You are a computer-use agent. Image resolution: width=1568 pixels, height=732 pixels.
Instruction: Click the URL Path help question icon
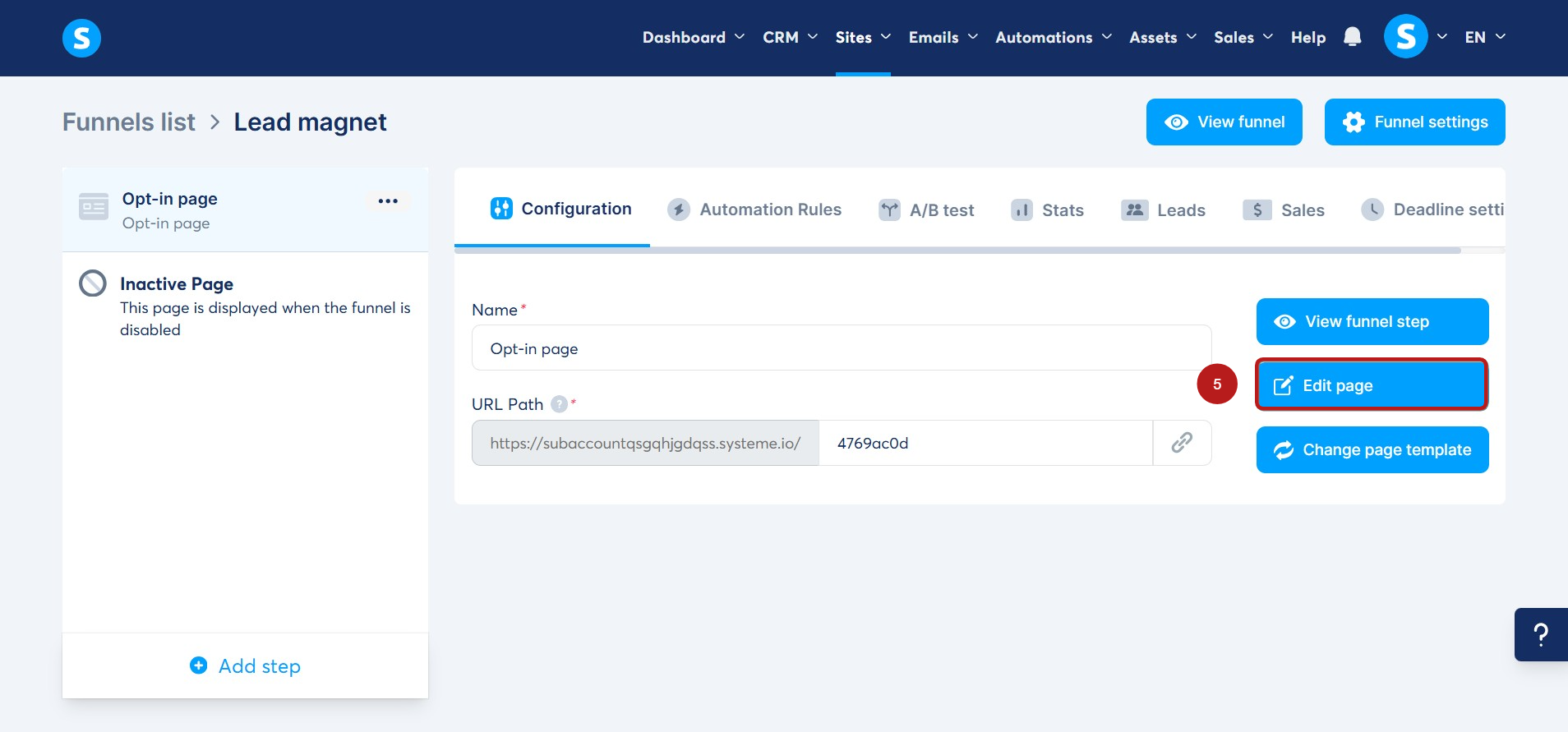[559, 404]
